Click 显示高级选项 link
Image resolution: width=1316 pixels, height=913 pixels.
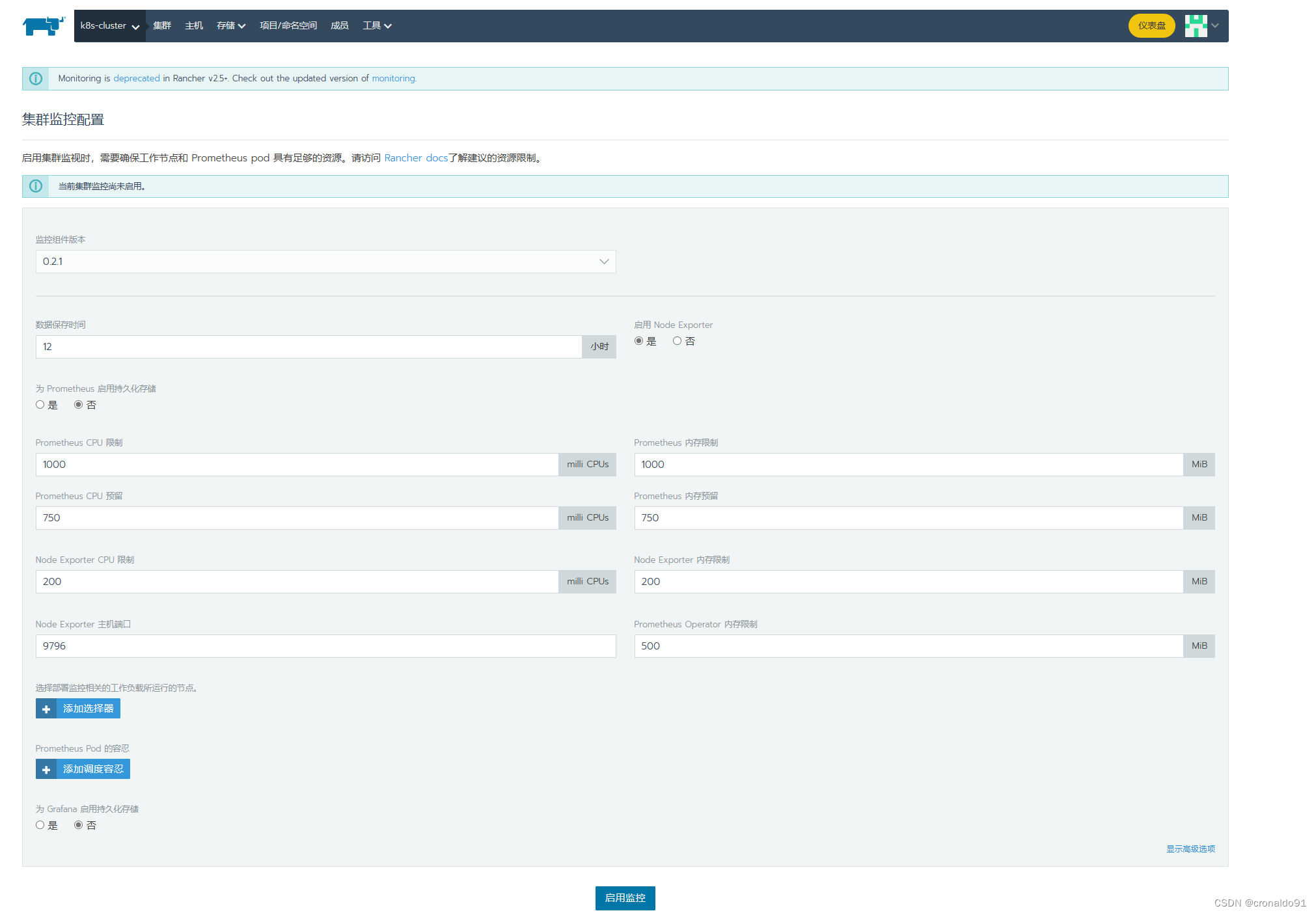coord(1190,849)
